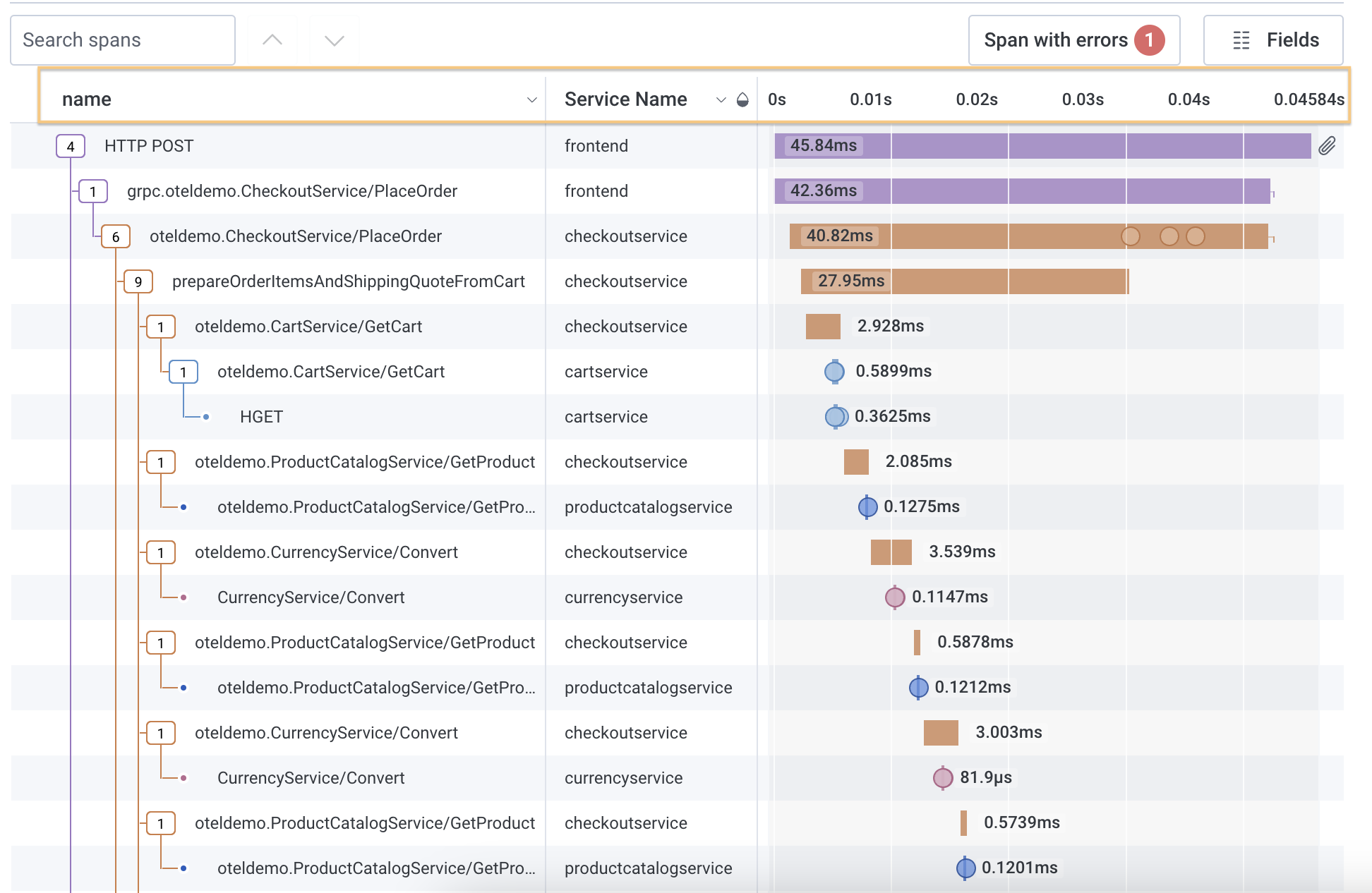Open the Fields menu button
The image size is (1372, 893).
click(1273, 40)
